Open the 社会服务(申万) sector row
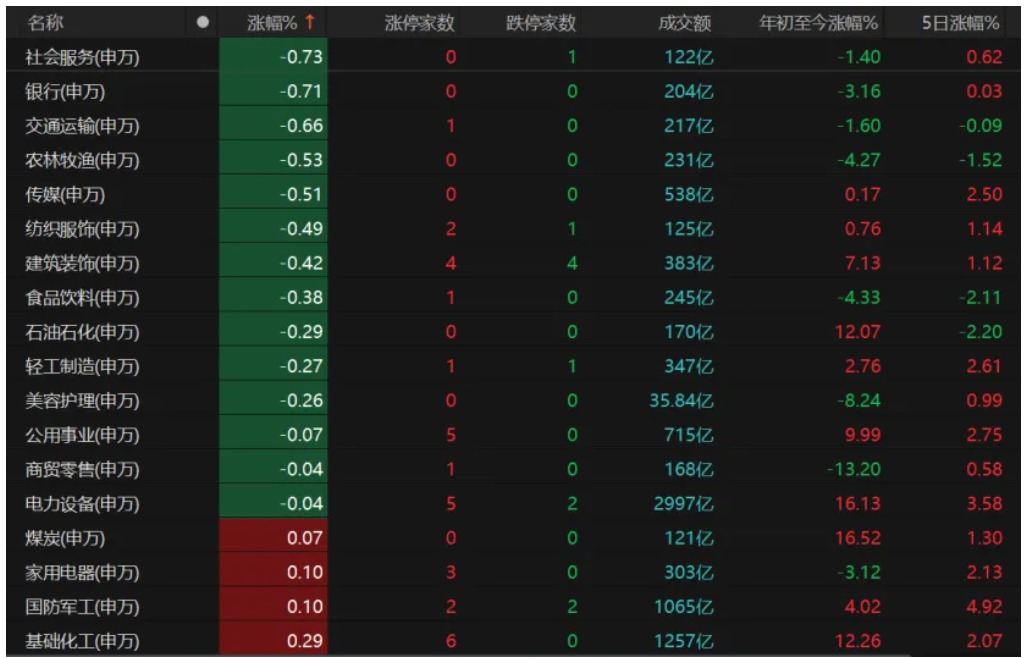The image size is (1027, 658). point(82,57)
